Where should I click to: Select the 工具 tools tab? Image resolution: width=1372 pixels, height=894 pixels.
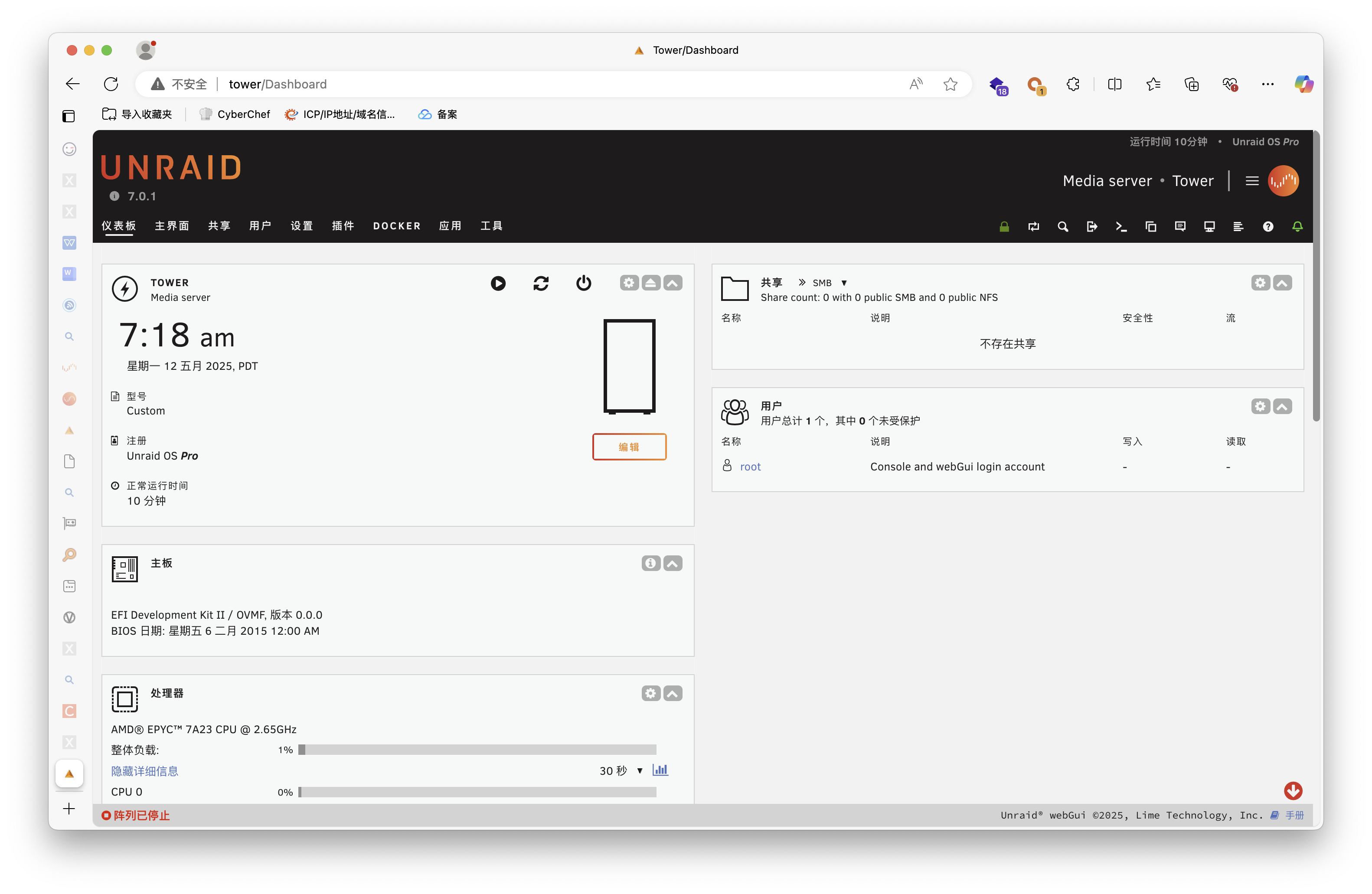click(x=492, y=226)
